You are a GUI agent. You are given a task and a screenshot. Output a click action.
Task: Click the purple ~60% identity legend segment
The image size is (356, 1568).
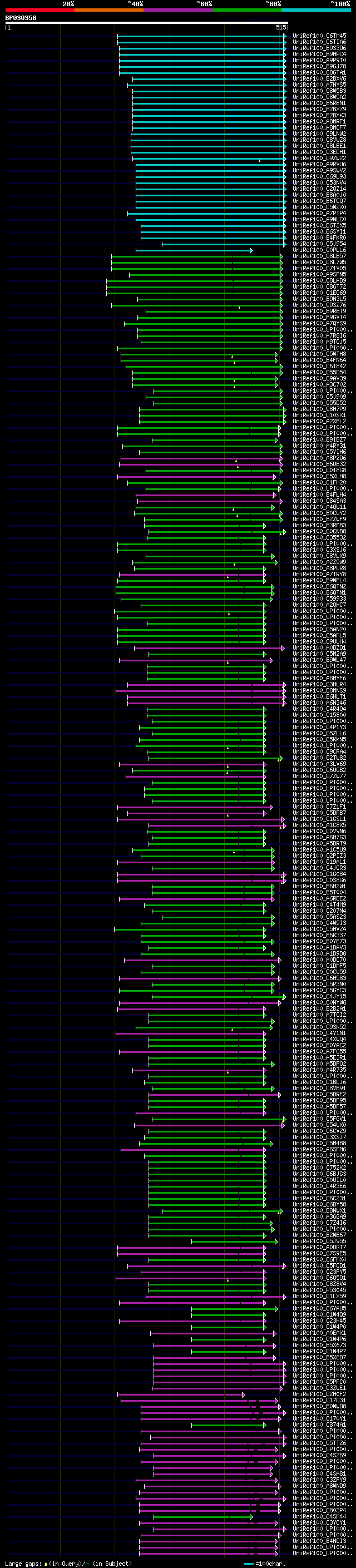tap(179, 10)
